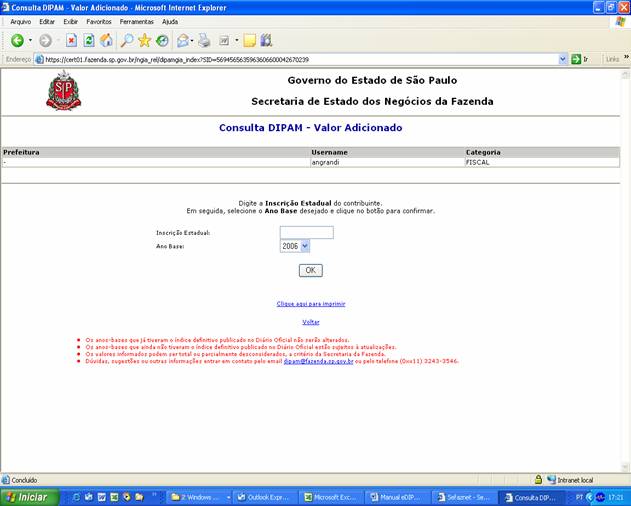
Task: Go to the Home page icon
Action: pos(106,41)
